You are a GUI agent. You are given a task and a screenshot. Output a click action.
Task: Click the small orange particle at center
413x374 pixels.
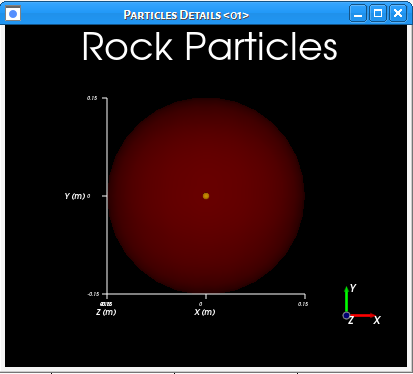tap(206, 196)
